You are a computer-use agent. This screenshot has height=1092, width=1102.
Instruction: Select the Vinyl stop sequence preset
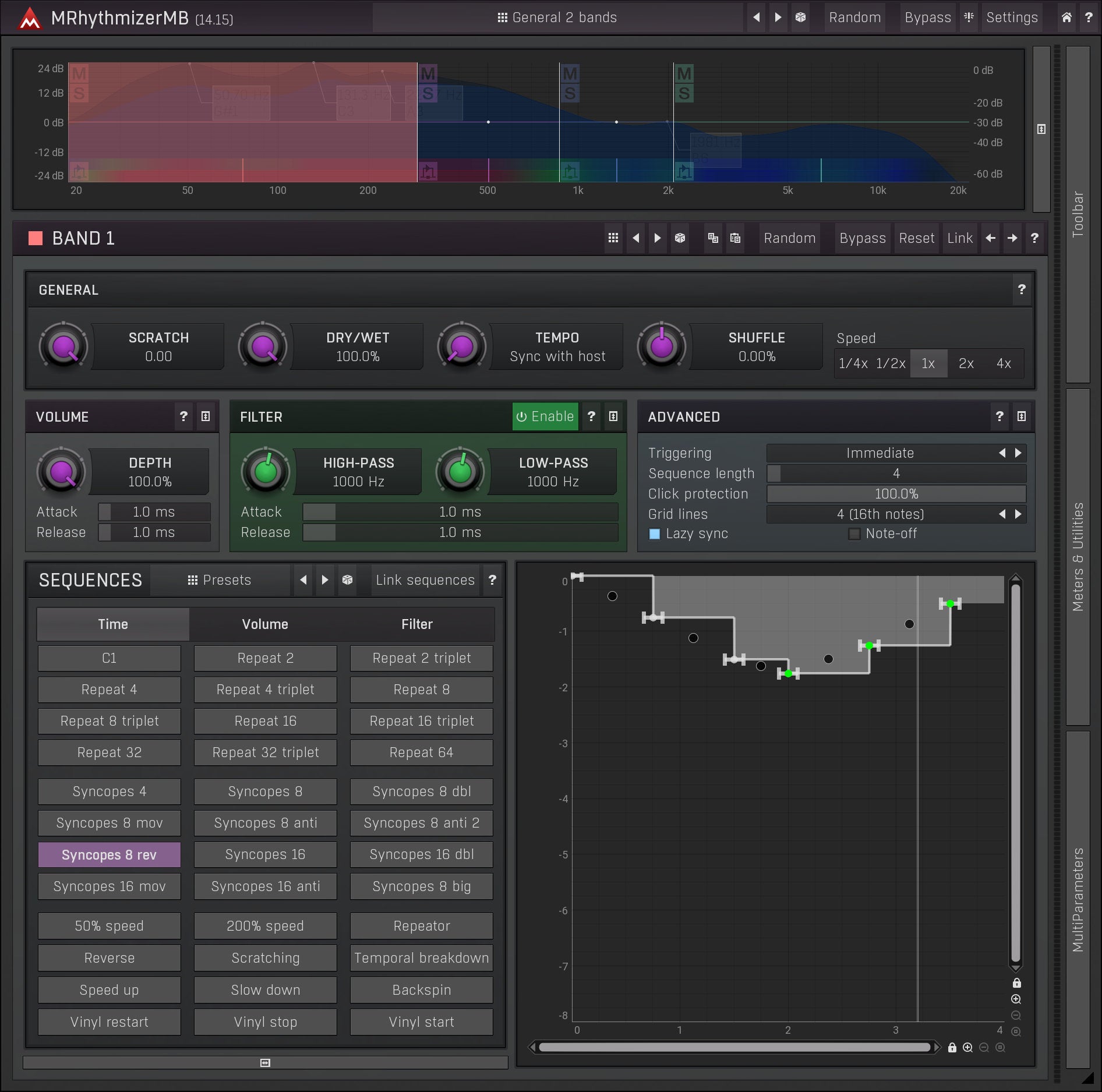point(265,1022)
